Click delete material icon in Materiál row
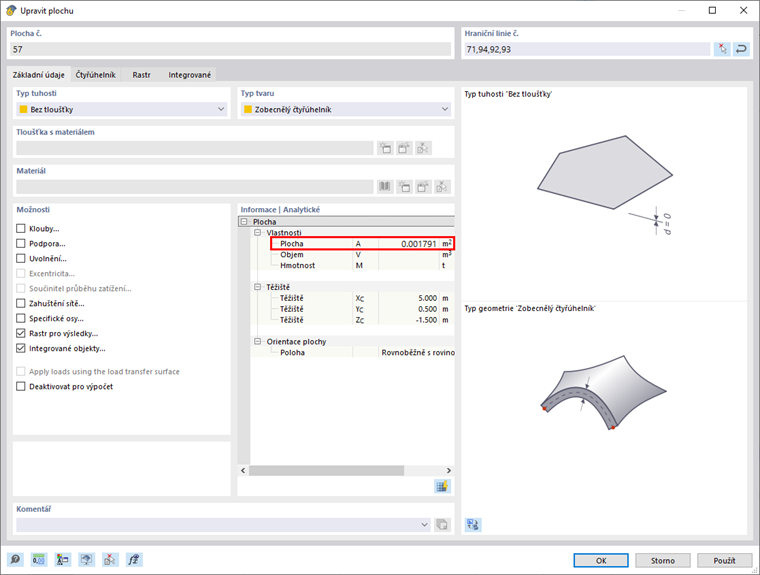Screen dimensions: 760x575 442,187
